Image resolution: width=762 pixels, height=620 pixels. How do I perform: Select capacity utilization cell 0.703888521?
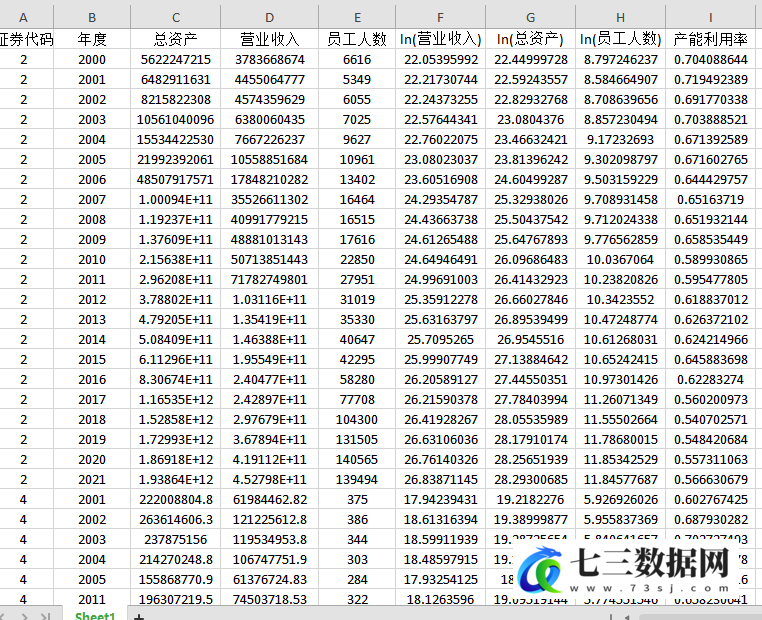pyautogui.click(x=710, y=119)
